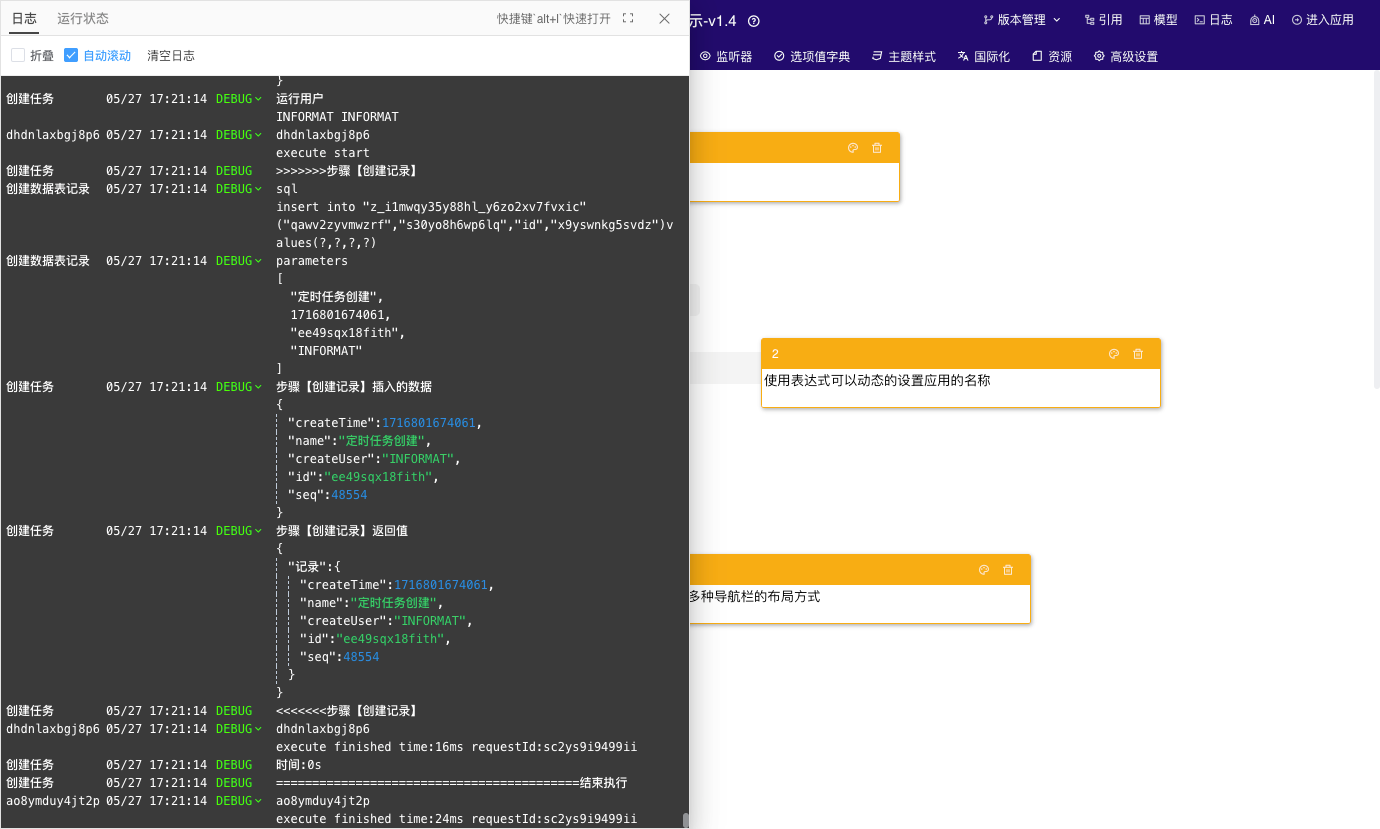
Task: Click the fullscreen expand icon in log panel
Action: pos(628,19)
